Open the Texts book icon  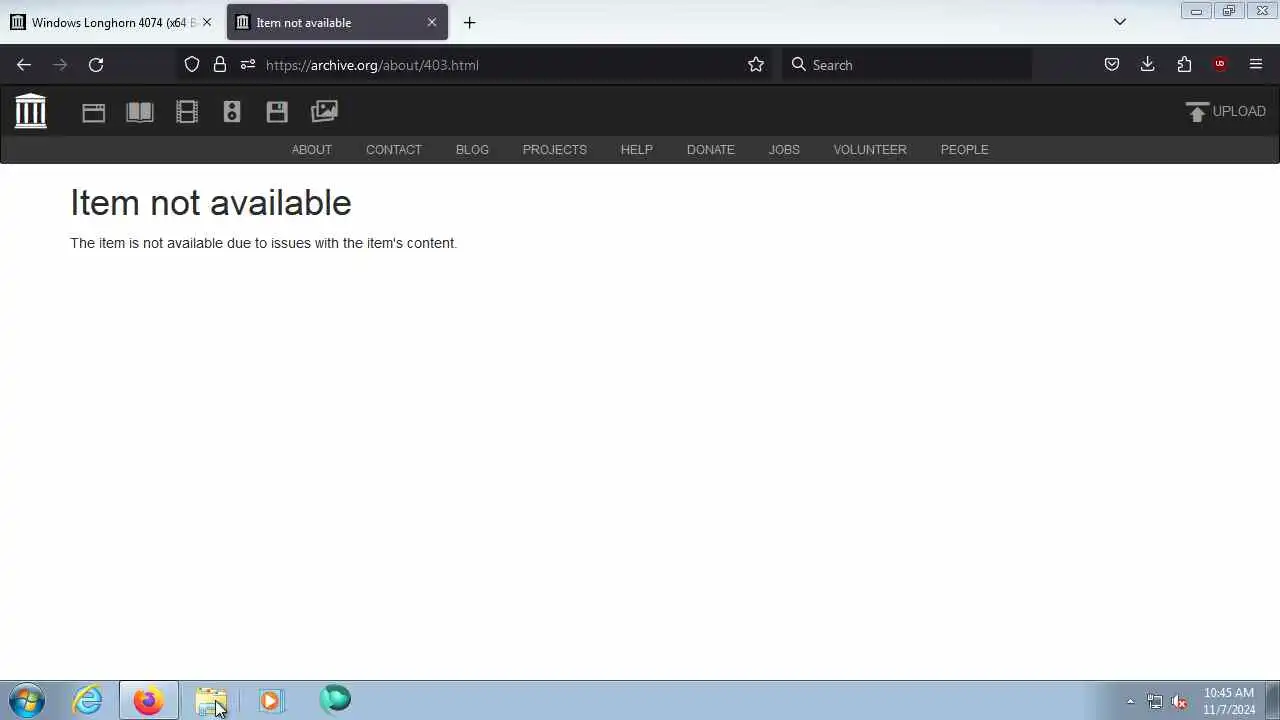(x=140, y=112)
